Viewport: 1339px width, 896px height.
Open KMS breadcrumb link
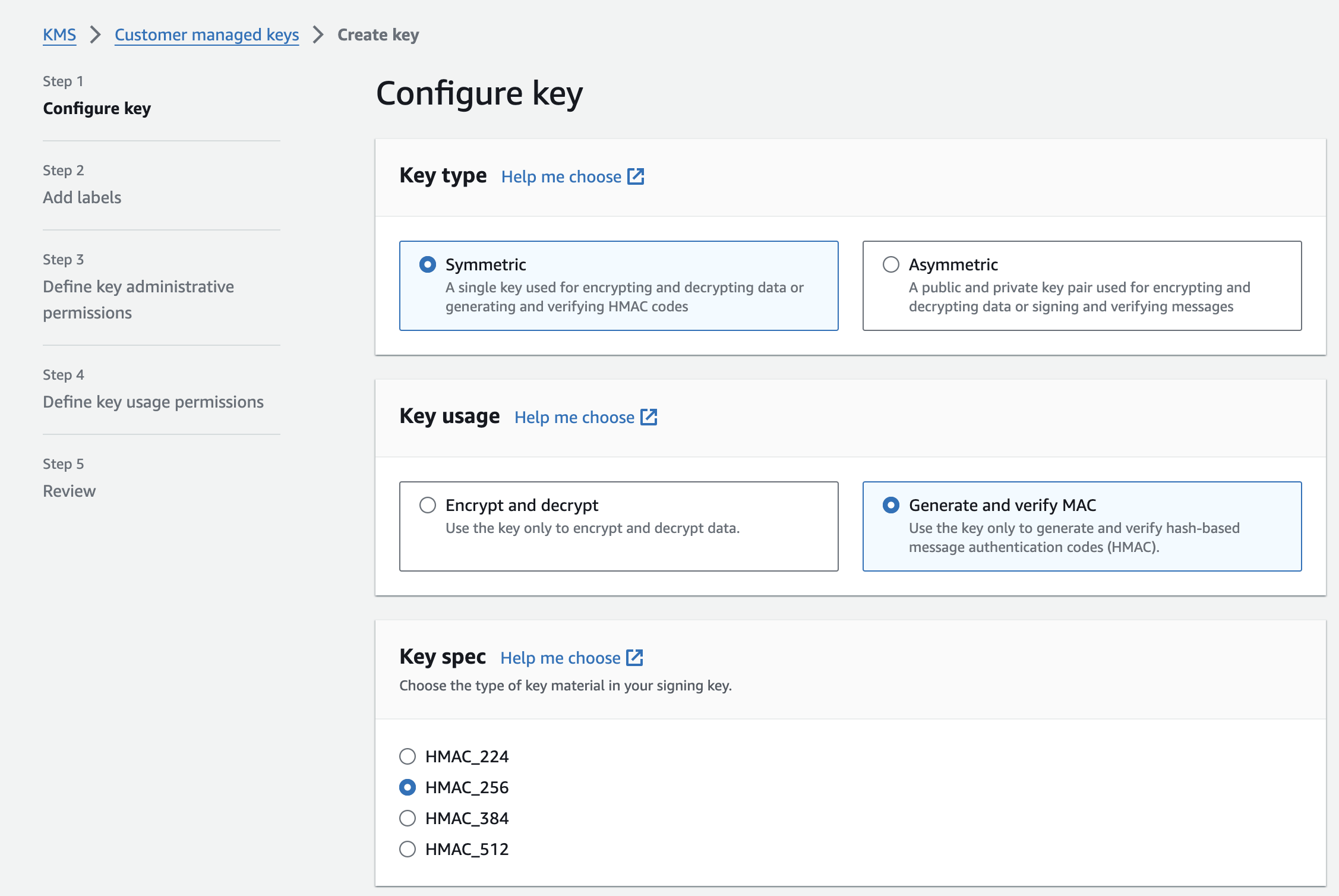(59, 34)
